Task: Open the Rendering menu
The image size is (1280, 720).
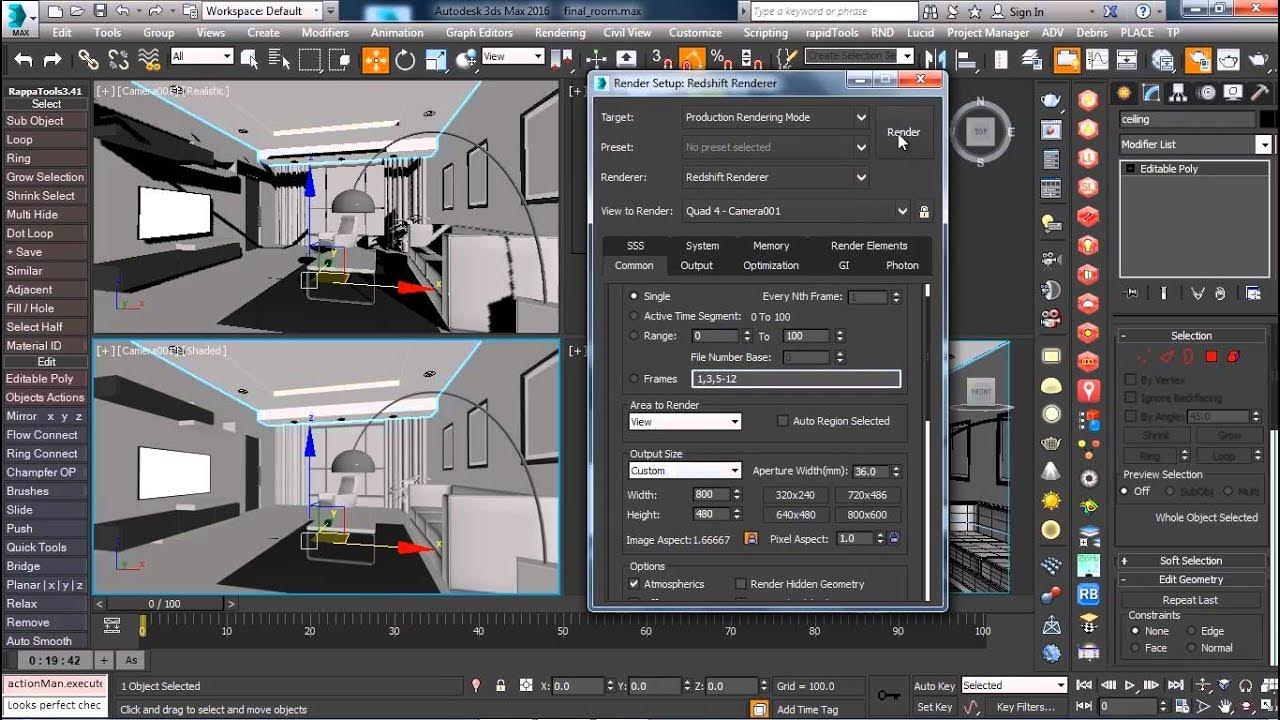Action: point(560,33)
